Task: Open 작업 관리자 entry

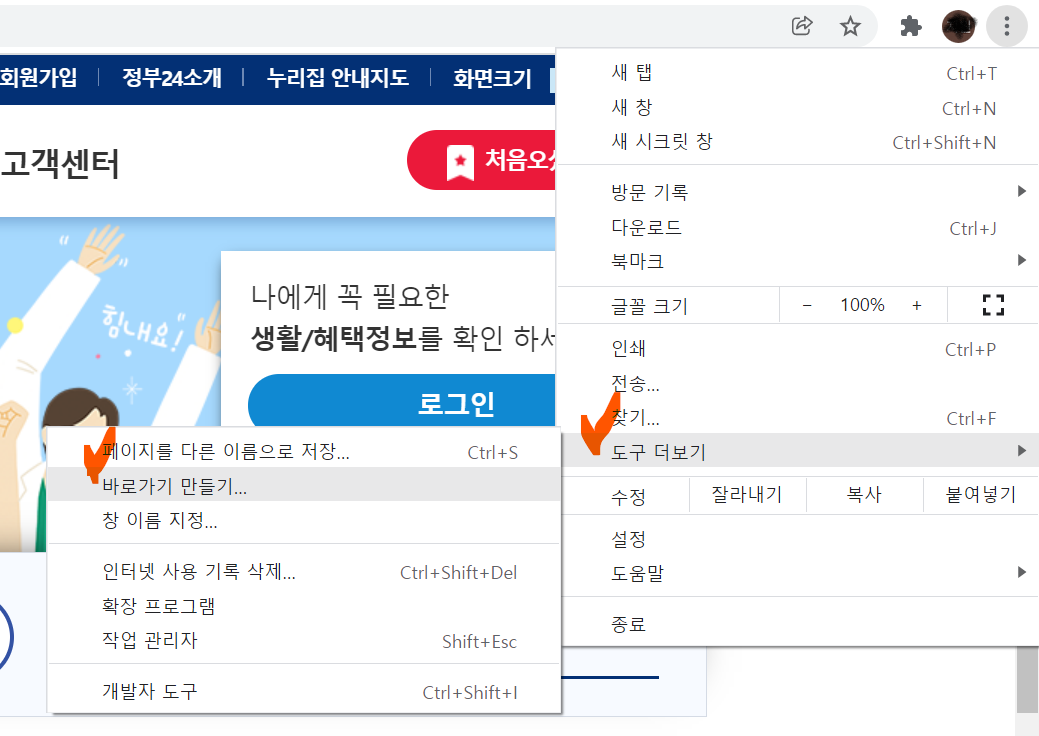Action: click(304, 640)
